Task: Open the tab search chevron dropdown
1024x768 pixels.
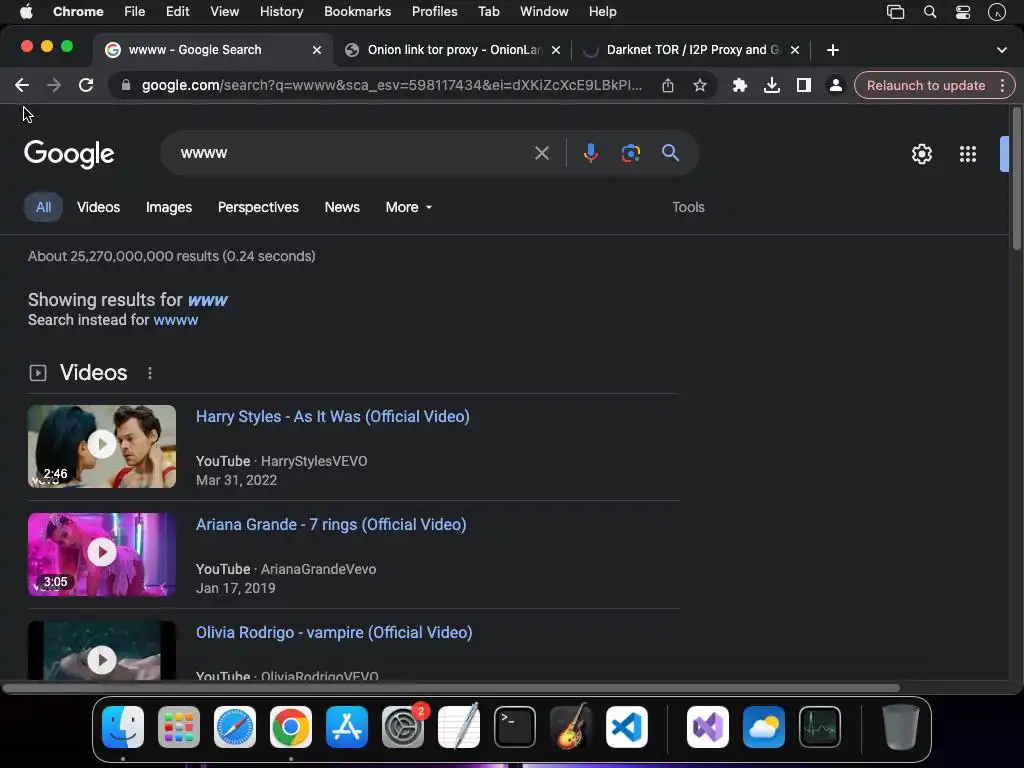Action: (1002, 50)
